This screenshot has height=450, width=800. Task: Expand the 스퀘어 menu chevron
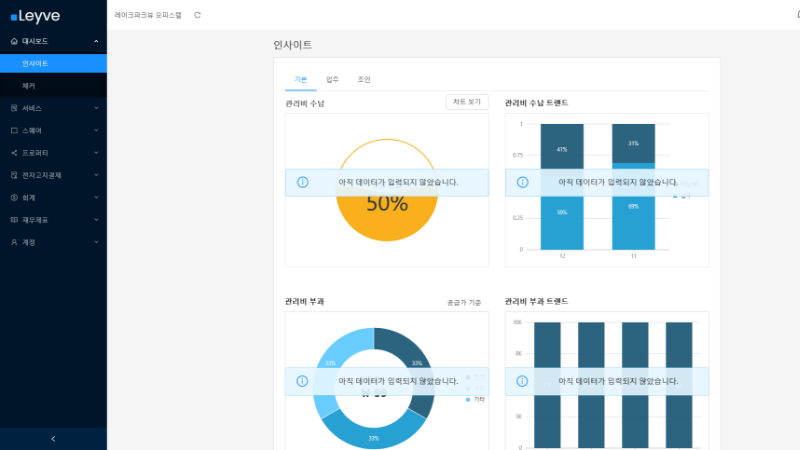click(x=96, y=131)
